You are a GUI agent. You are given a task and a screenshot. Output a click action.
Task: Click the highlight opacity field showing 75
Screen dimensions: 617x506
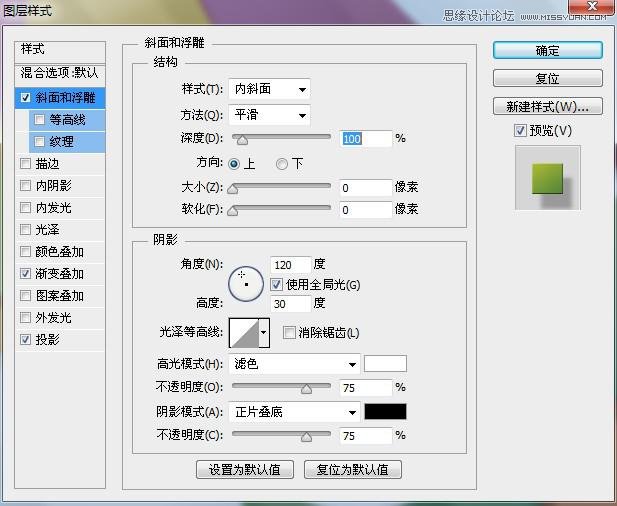coord(366,388)
